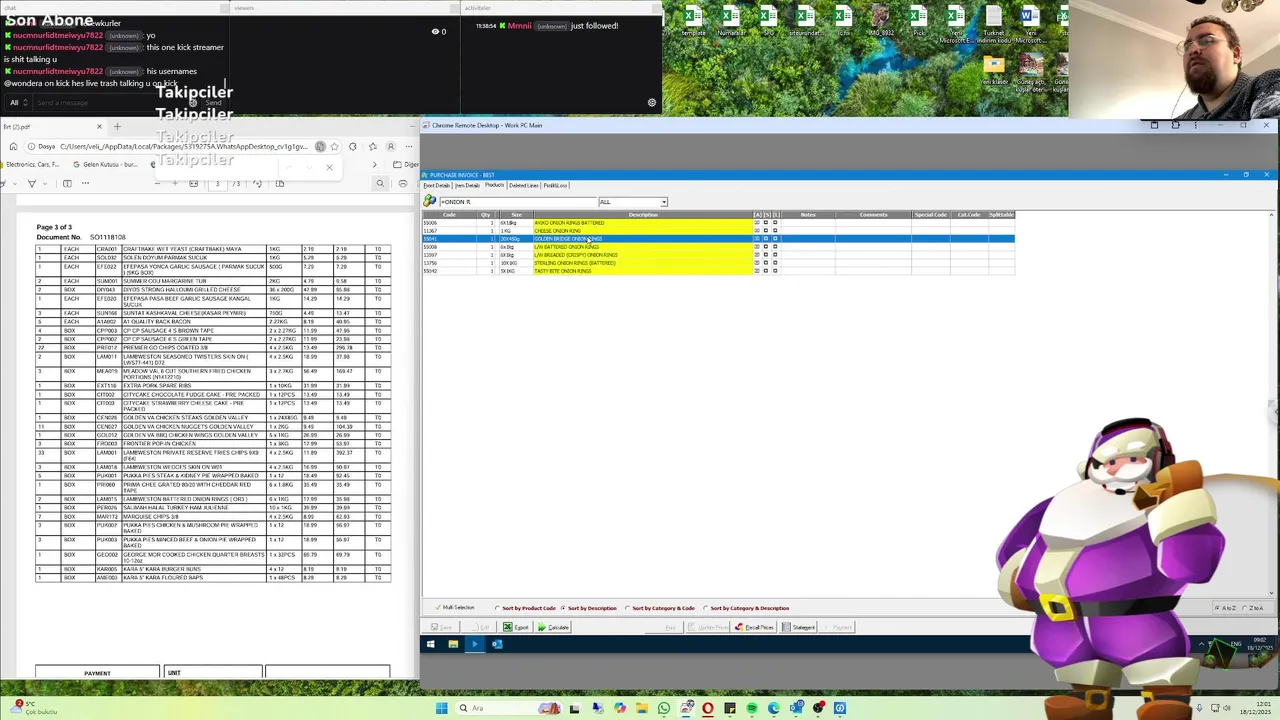
Task: Open the Windows Start menu on the host taskbar
Action: point(441,708)
